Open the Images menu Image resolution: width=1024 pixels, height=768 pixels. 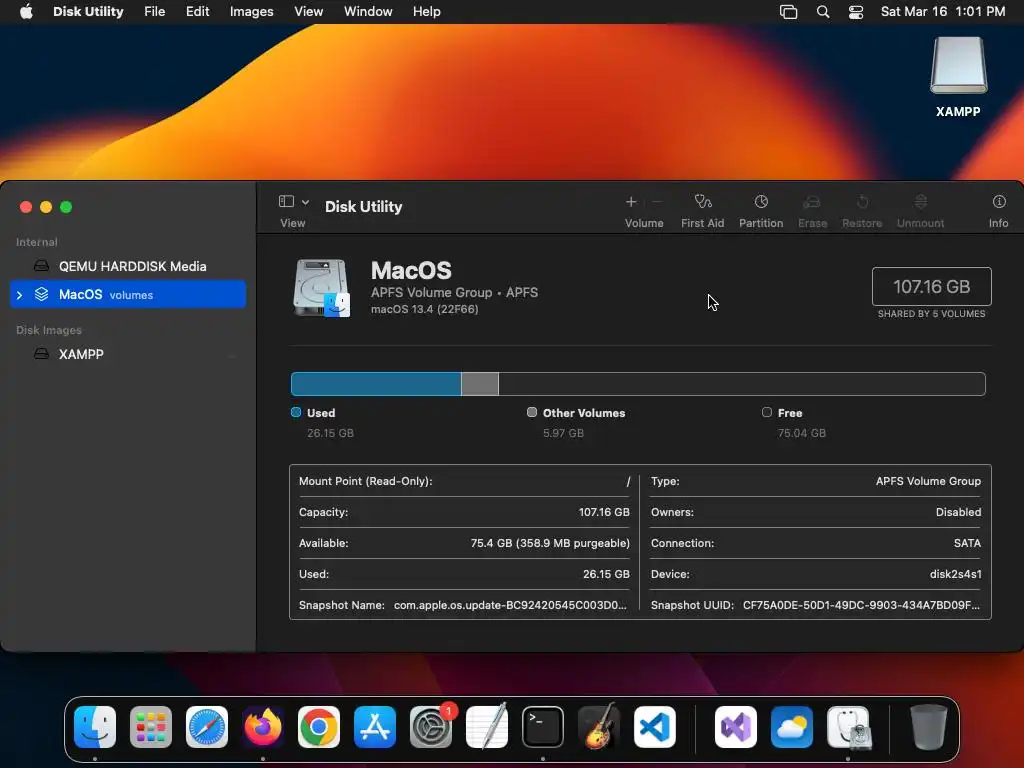tap(251, 12)
